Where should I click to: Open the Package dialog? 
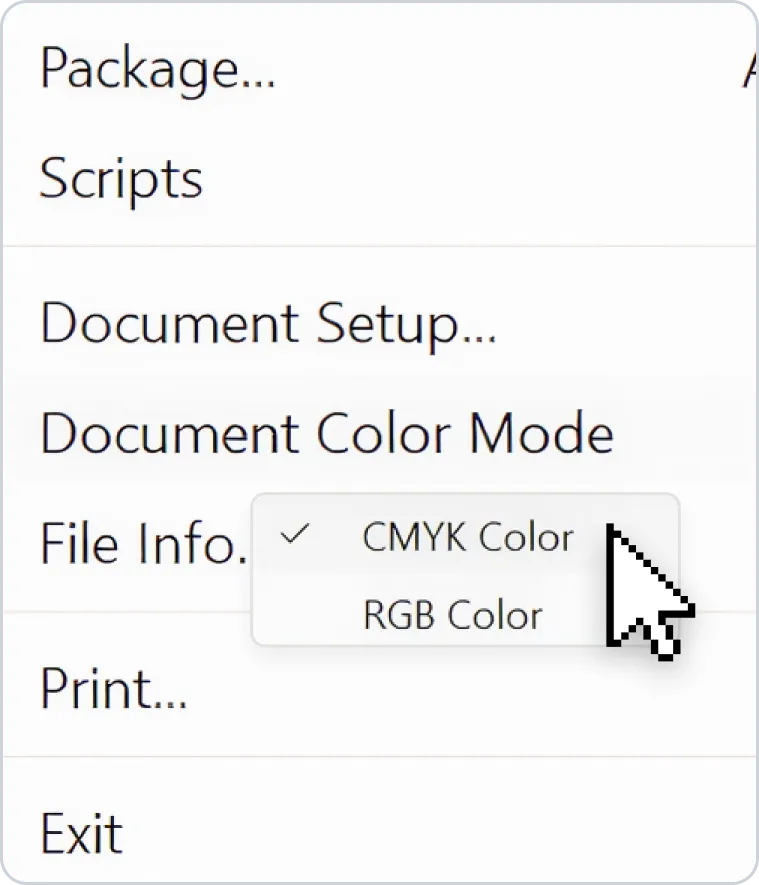[379, 69]
